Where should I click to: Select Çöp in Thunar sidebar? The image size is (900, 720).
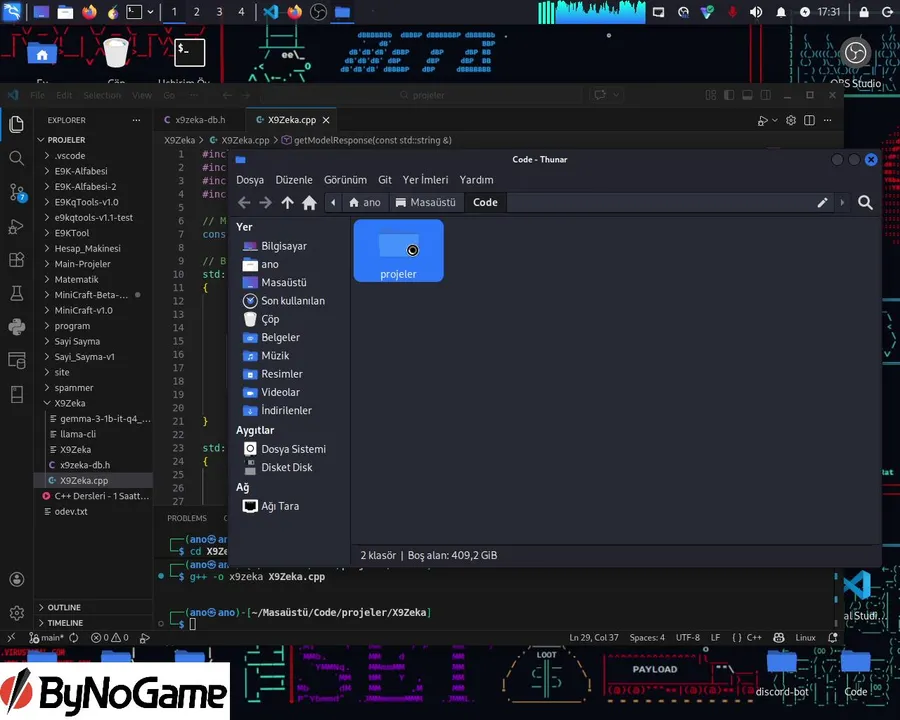(270, 319)
